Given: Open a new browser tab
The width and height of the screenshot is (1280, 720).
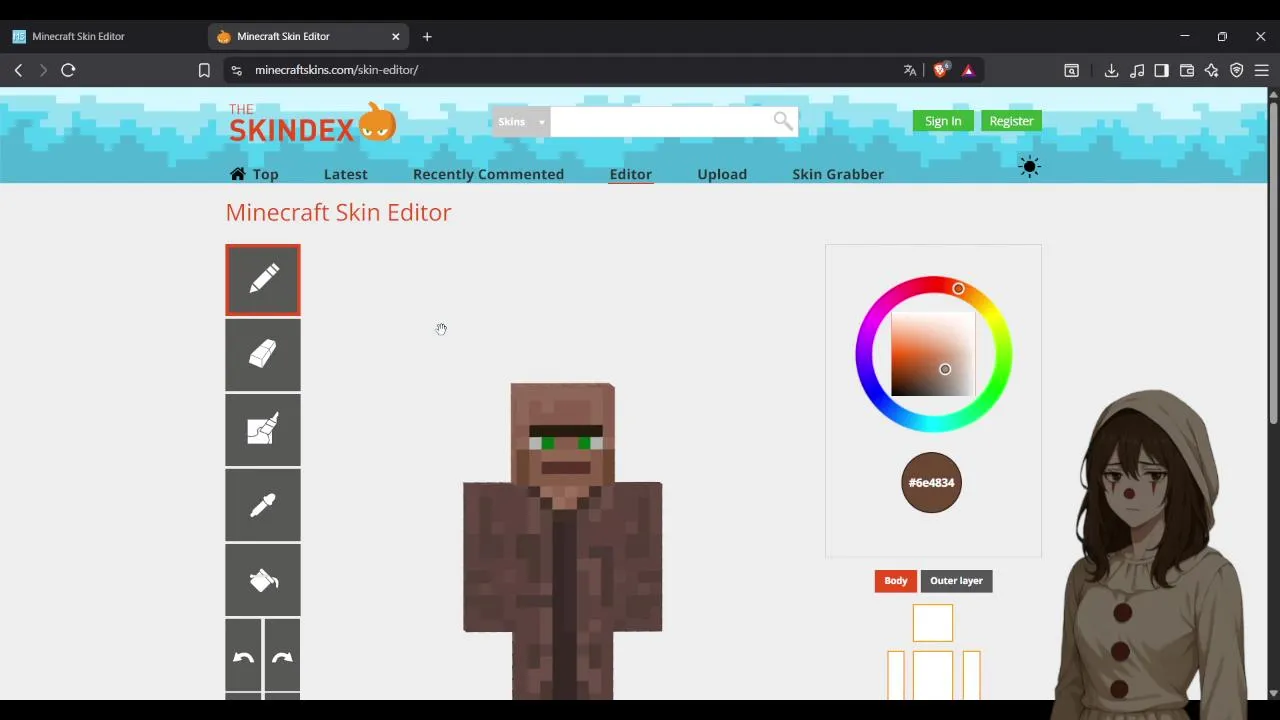Looking at the screenshot, I should click(427, 36).
